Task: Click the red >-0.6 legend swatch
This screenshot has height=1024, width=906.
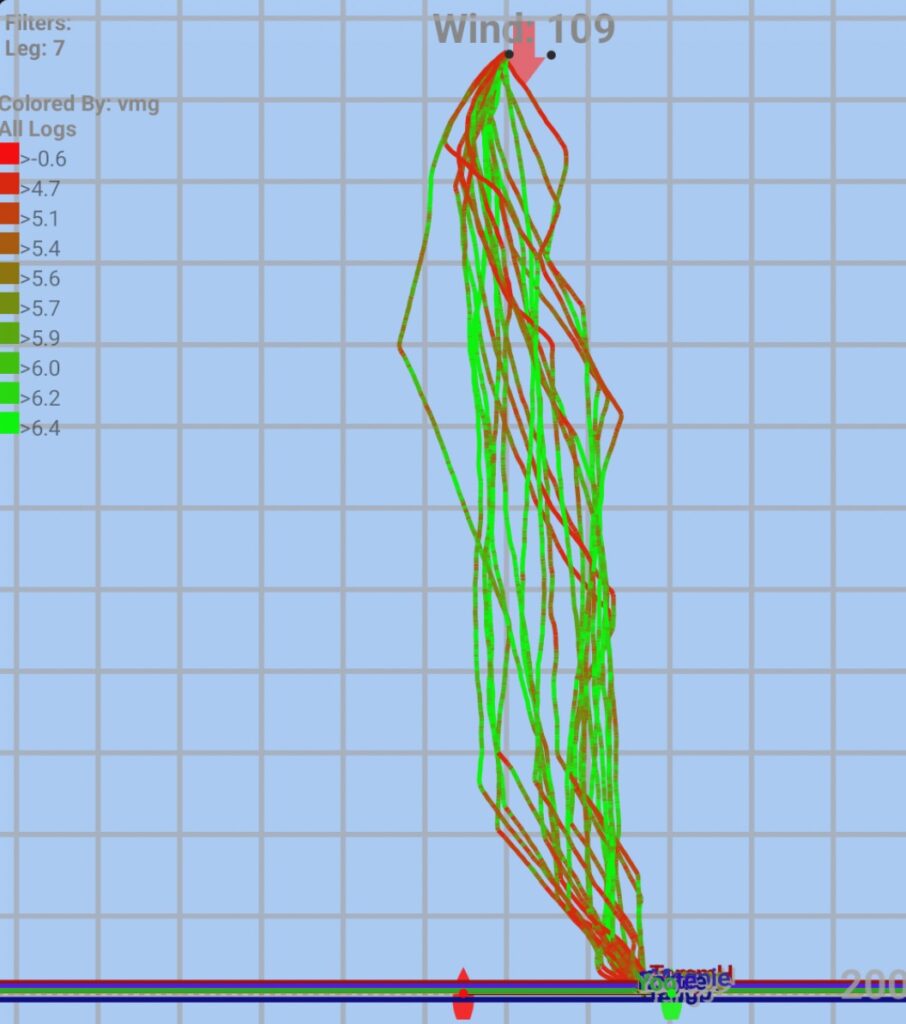Action: pos(9,153)
